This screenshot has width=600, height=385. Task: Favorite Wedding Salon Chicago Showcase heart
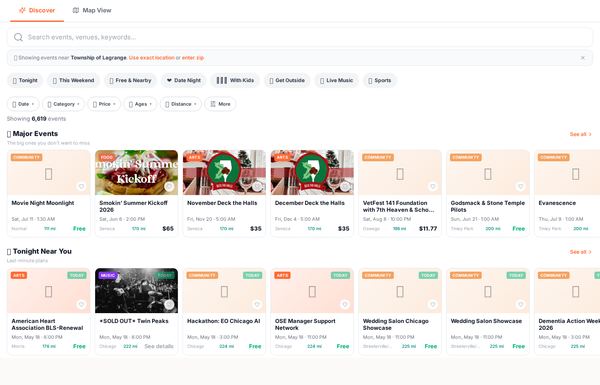click(433, 304)
